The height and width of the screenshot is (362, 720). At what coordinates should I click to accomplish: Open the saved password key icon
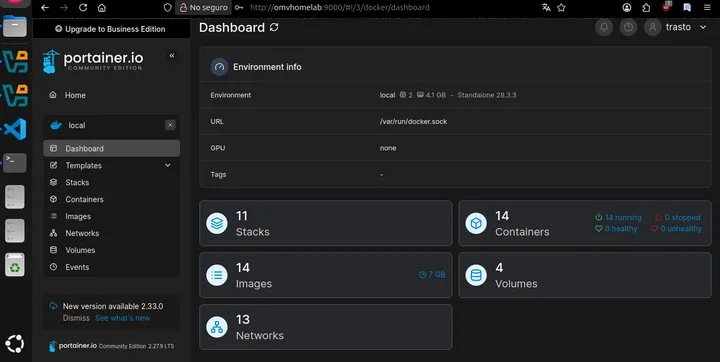tap(239, 7)
